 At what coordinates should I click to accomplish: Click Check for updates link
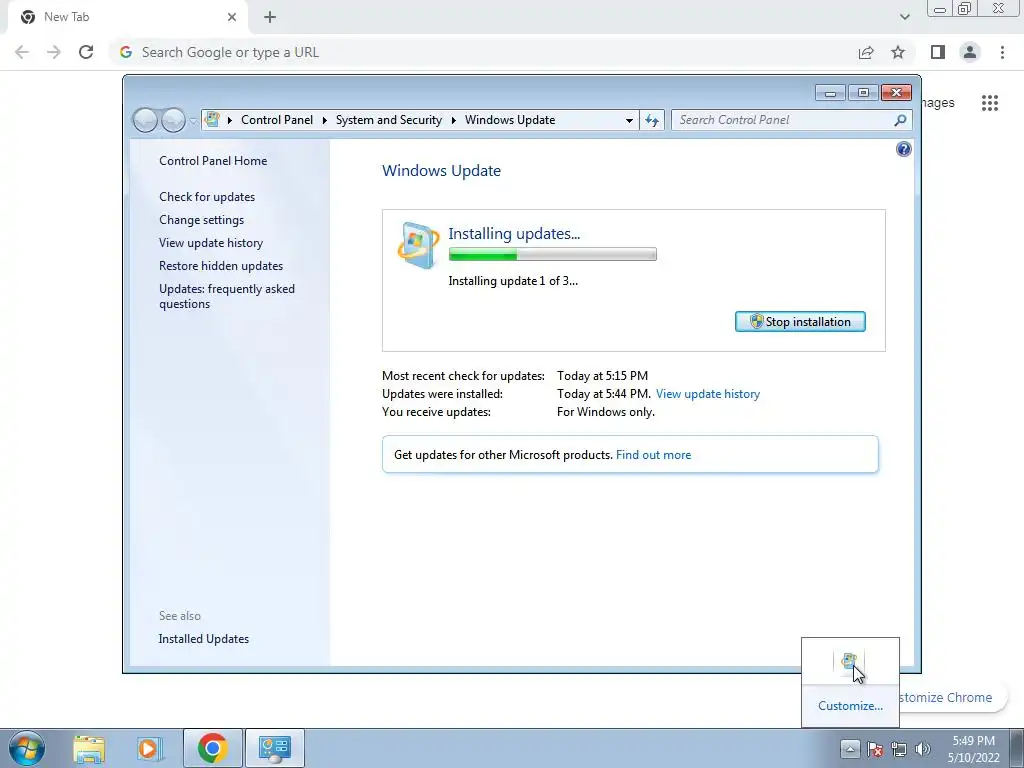click(207, 197)
